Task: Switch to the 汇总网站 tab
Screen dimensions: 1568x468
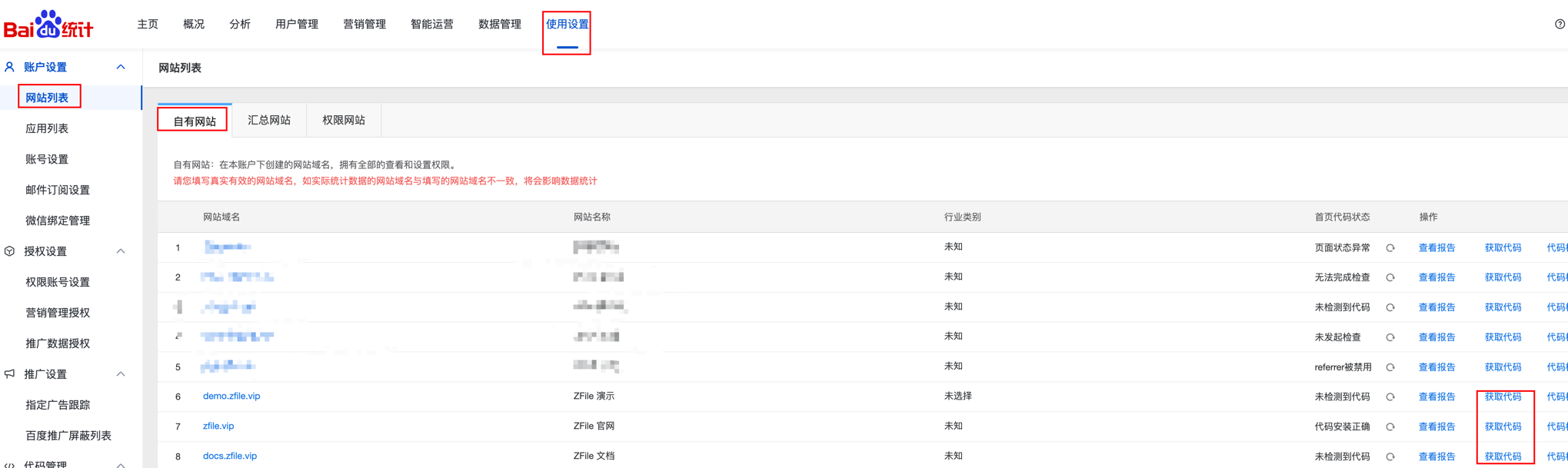Action: 268,121
